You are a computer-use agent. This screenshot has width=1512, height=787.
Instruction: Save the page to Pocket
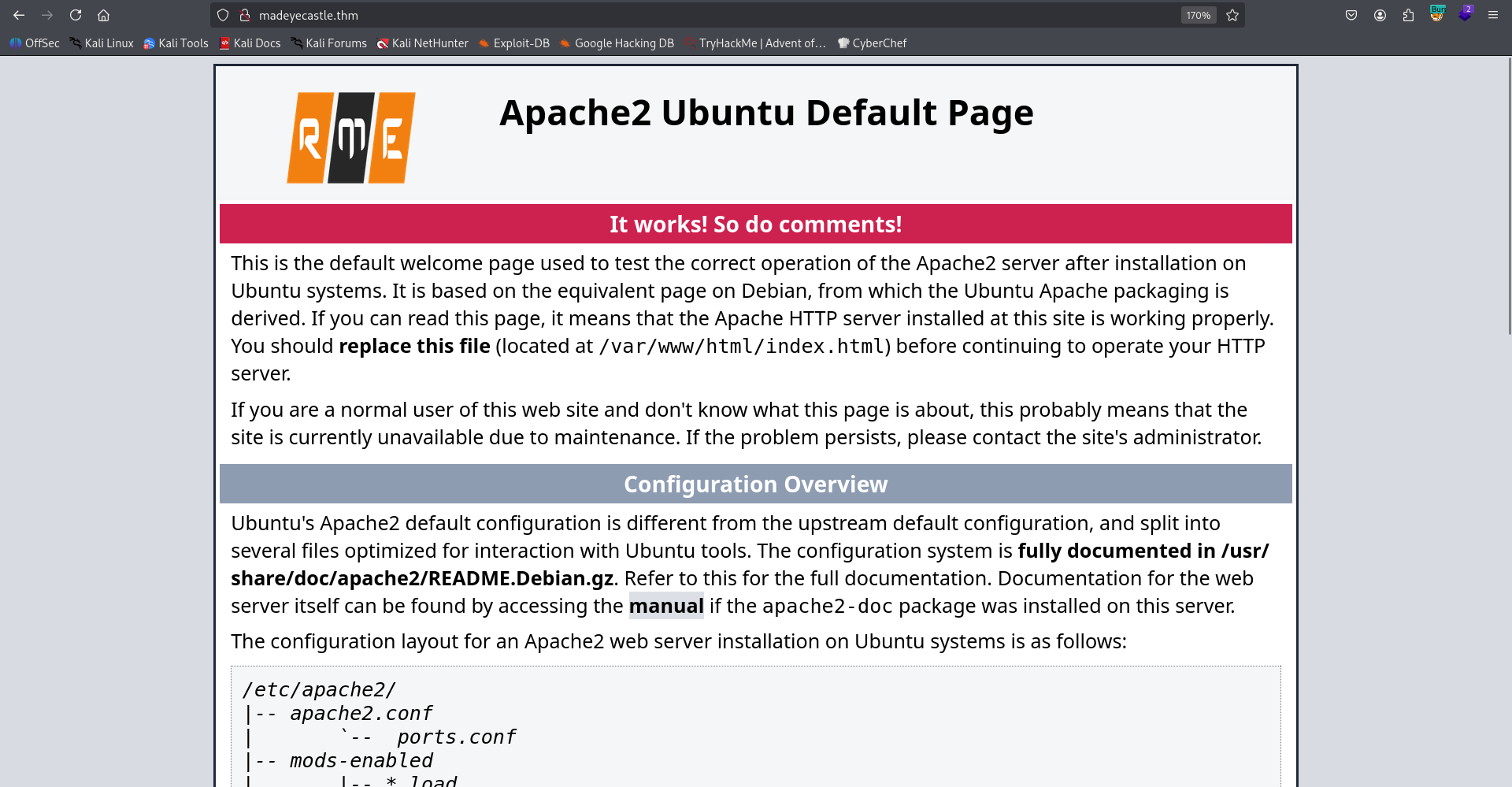tap(1351, 15)
